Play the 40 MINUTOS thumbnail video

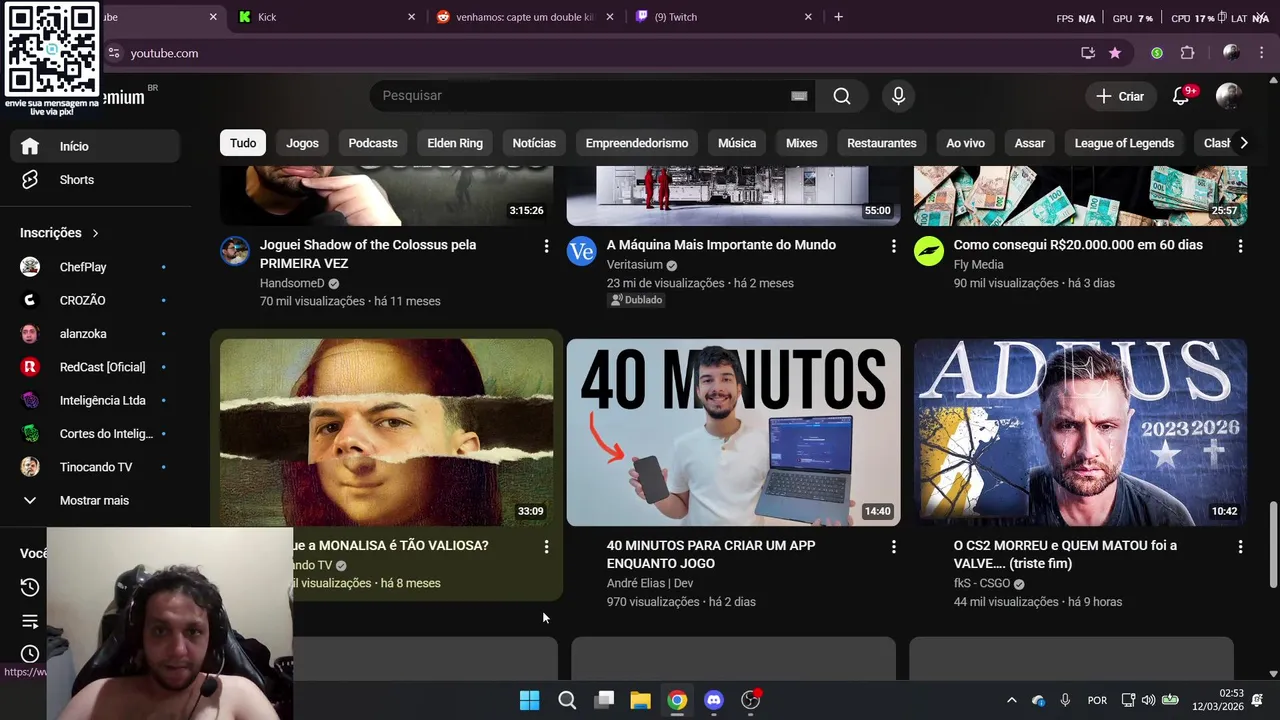point(733,432)
